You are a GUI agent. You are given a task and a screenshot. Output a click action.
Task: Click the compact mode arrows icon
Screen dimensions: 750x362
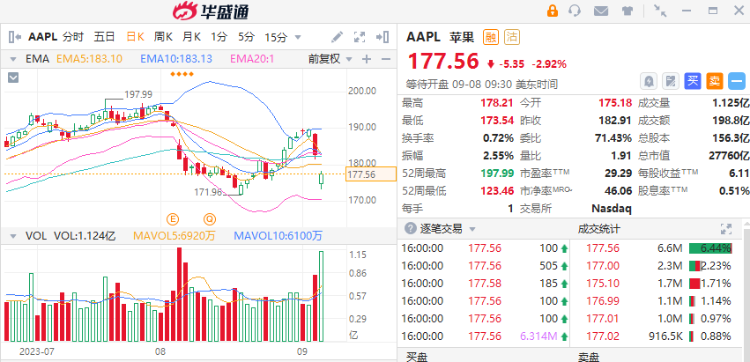[660, 11]
